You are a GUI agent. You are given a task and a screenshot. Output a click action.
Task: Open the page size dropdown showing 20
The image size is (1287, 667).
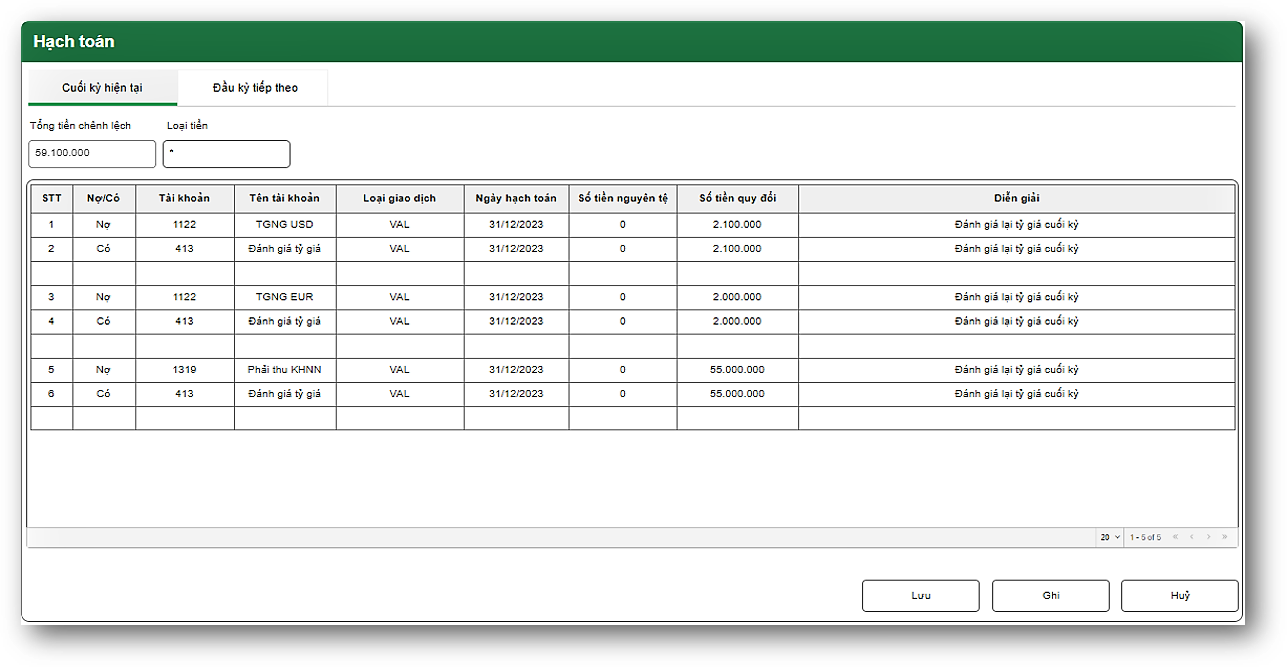coord(1110,537)
